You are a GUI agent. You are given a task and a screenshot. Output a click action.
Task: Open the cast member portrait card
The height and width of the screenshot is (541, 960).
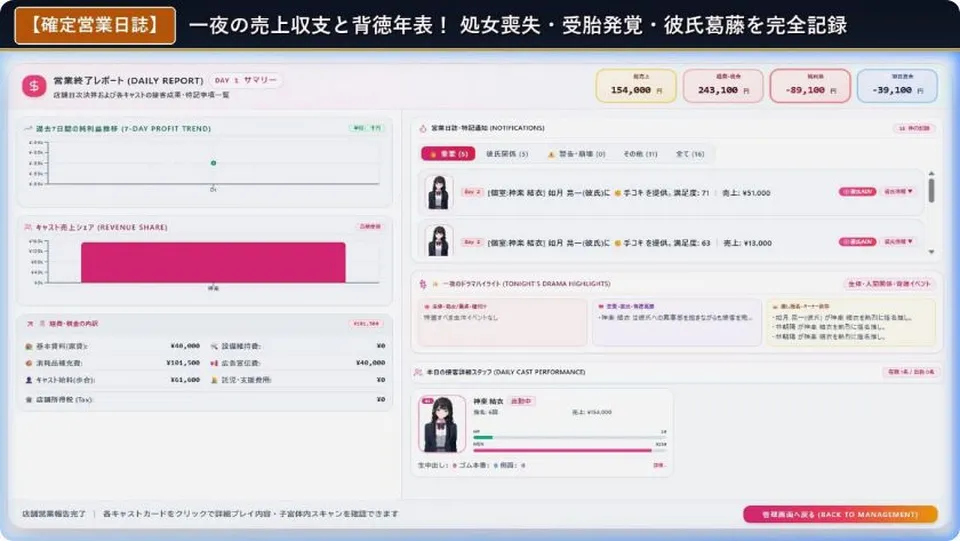[x=441, y=423]
